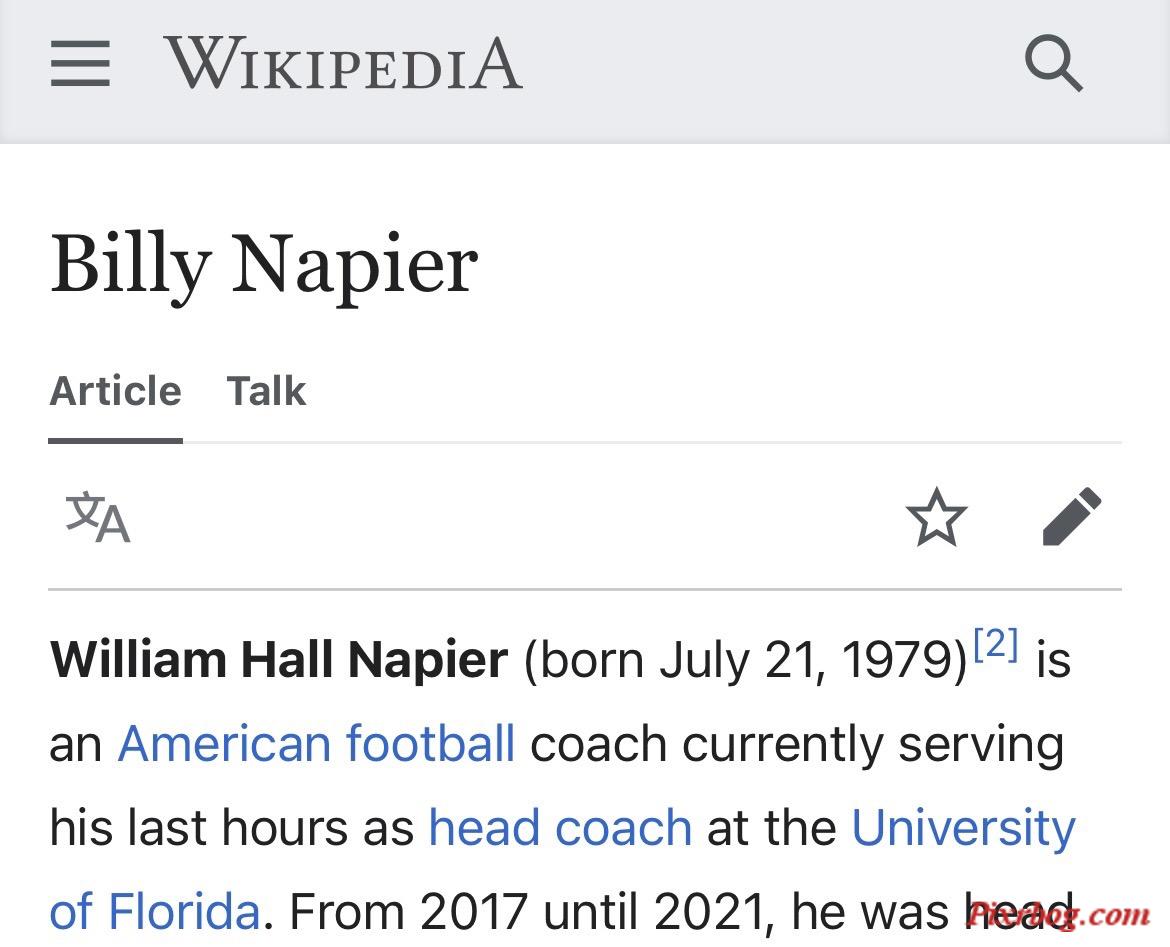This screenshot has width=1170, height=947.
Task: Open the American football link
Action: coord(316,744)
